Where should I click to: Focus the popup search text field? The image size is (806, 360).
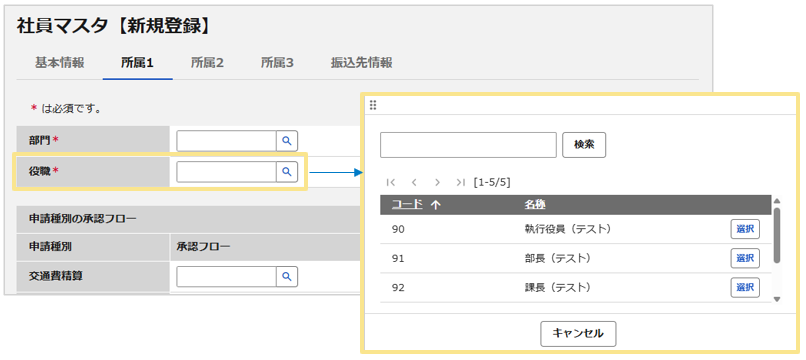468,145
